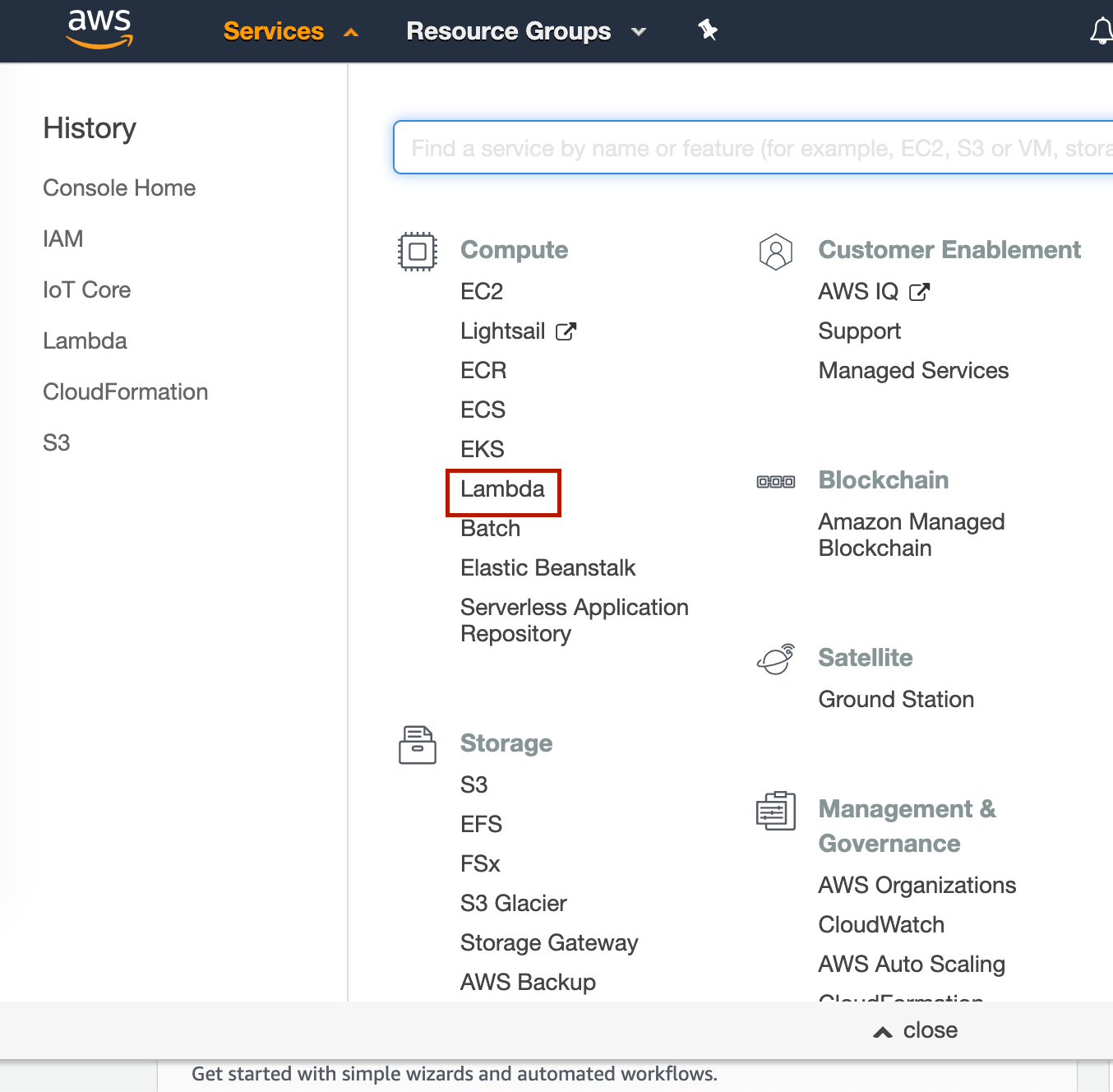Click the Management & Governance clipboard icon

(x=775, y=811)
